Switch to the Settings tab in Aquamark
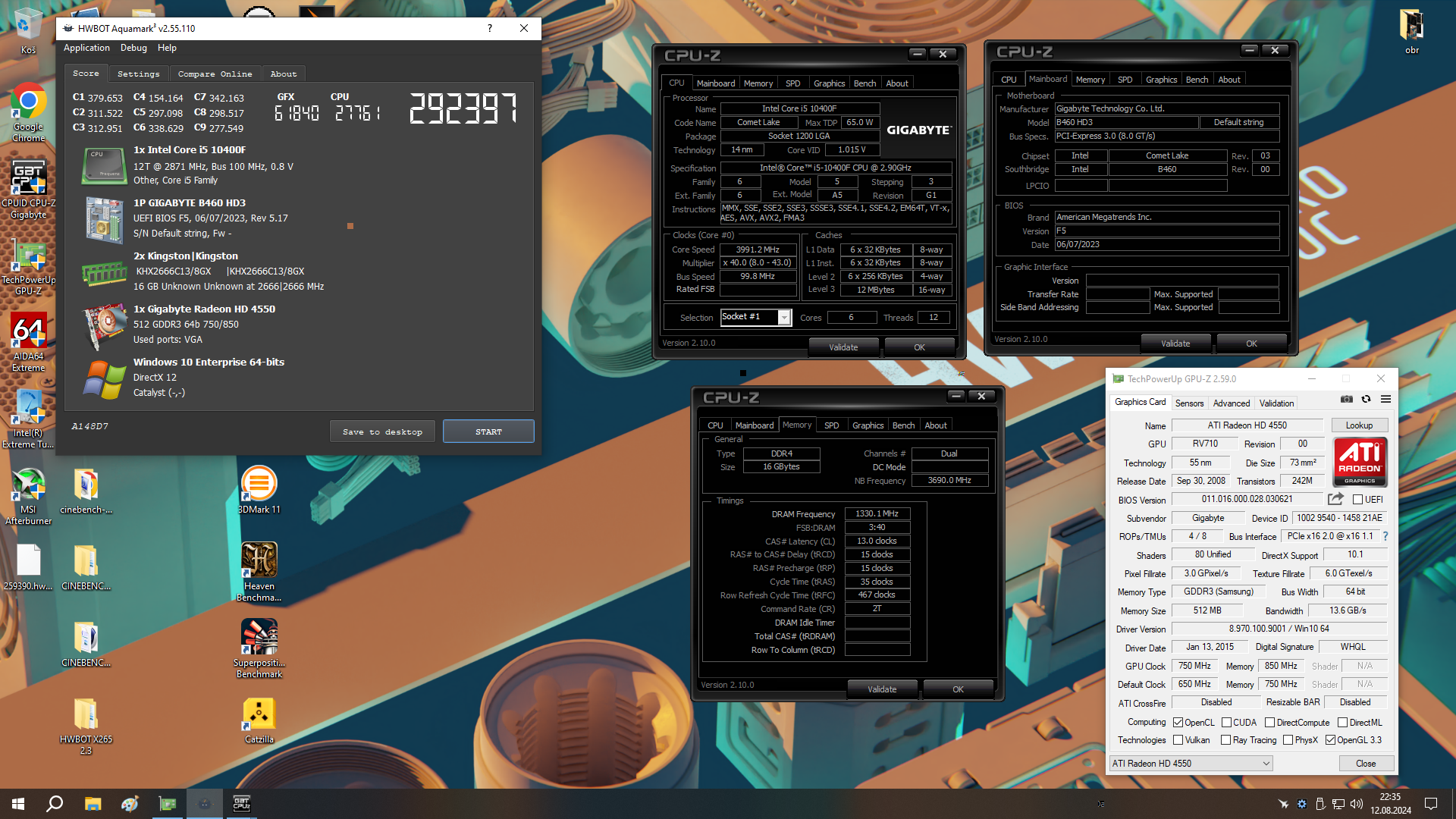This screenshot has width=1456, height=819. point(138,74)
